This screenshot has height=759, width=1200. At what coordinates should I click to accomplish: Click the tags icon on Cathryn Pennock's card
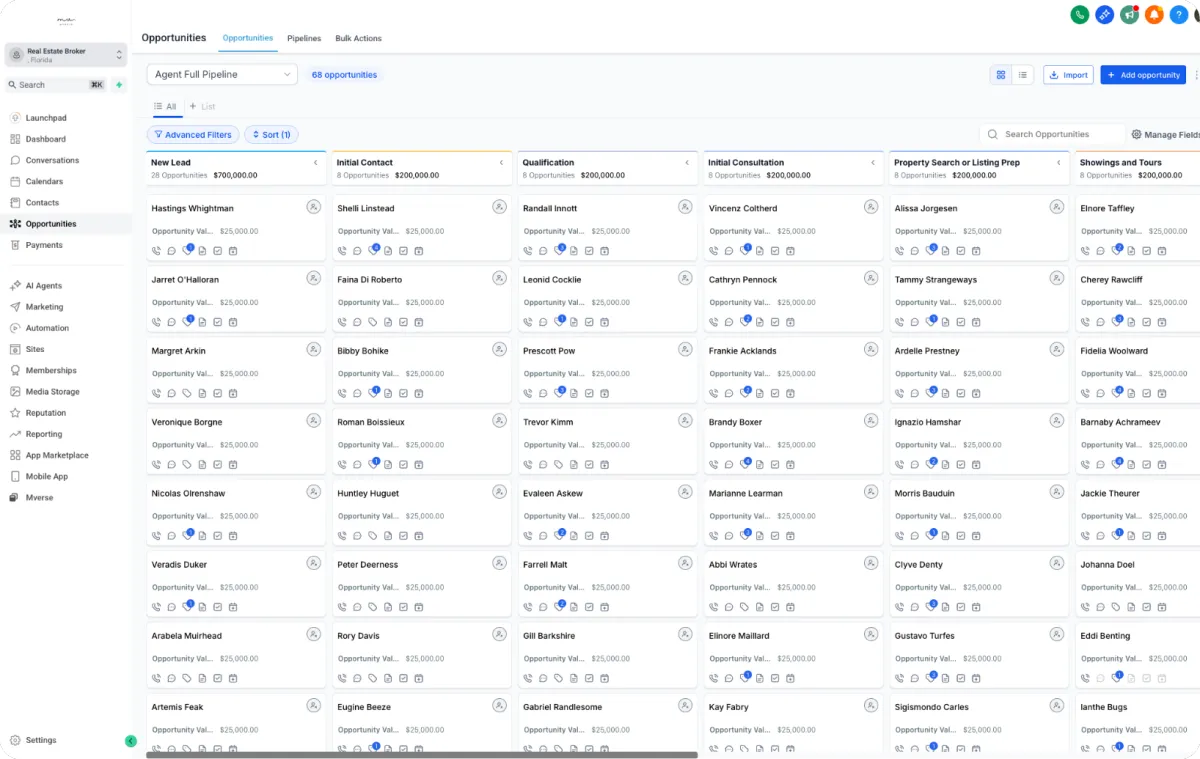pyautogui.click(x=745, y=322)
